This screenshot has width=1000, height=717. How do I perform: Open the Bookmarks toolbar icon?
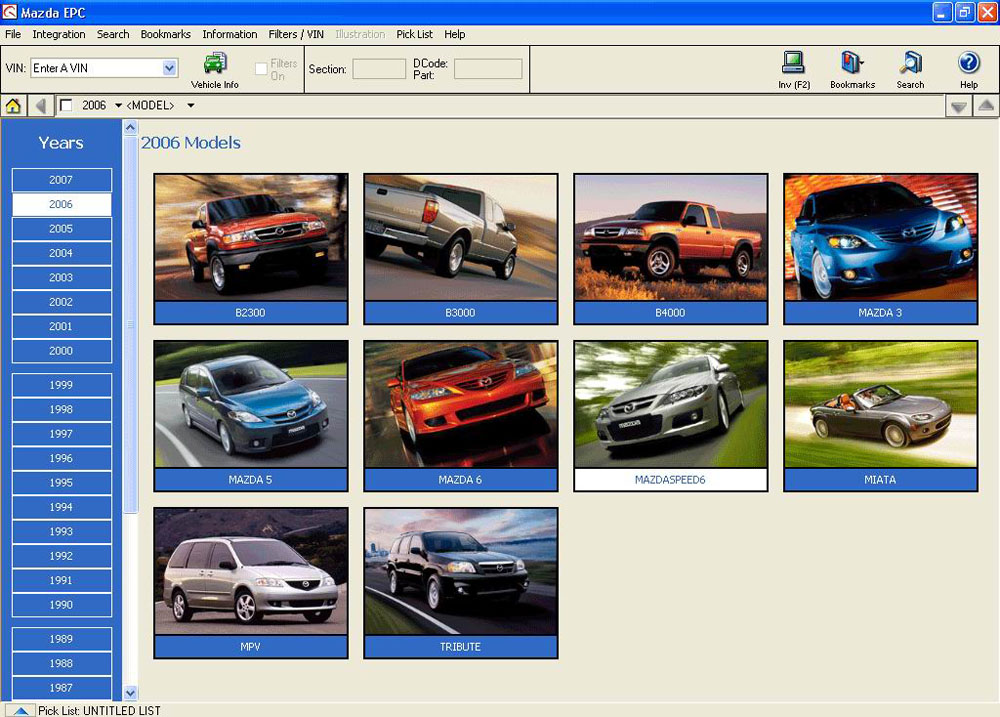click(x=852, y=65)
